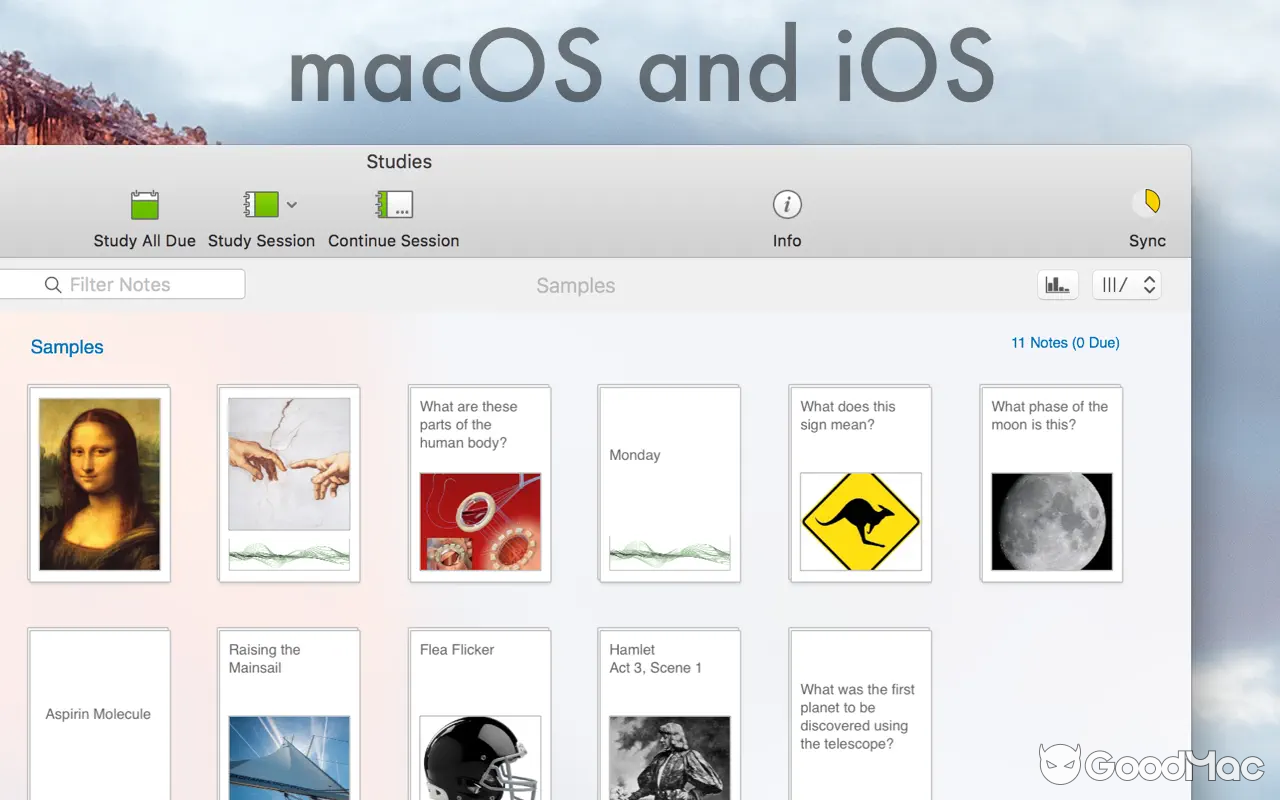This screenshot has width=1280, height=800.
Task: Open the Mona Lisa flashcard
Action: pos(98,483)
